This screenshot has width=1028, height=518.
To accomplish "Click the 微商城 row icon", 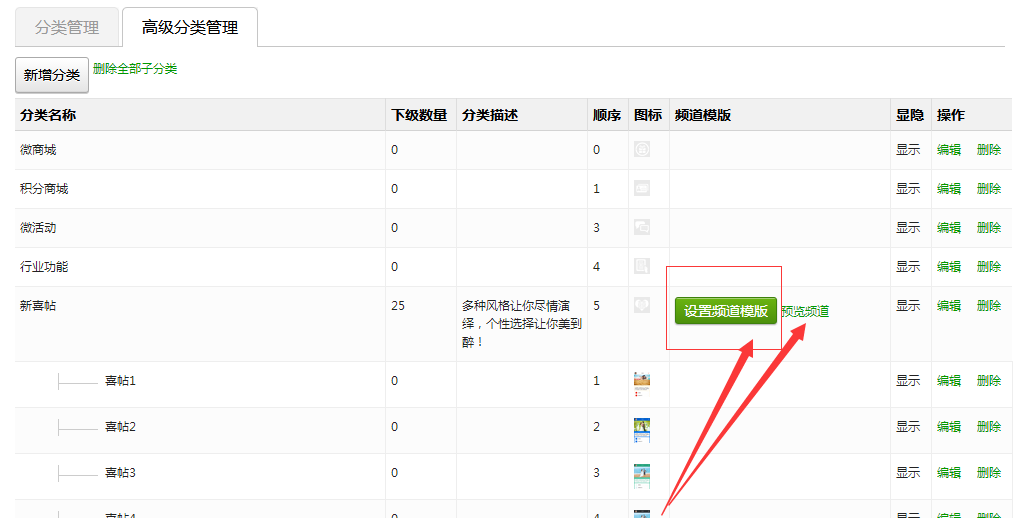I will tap(642, 149).
